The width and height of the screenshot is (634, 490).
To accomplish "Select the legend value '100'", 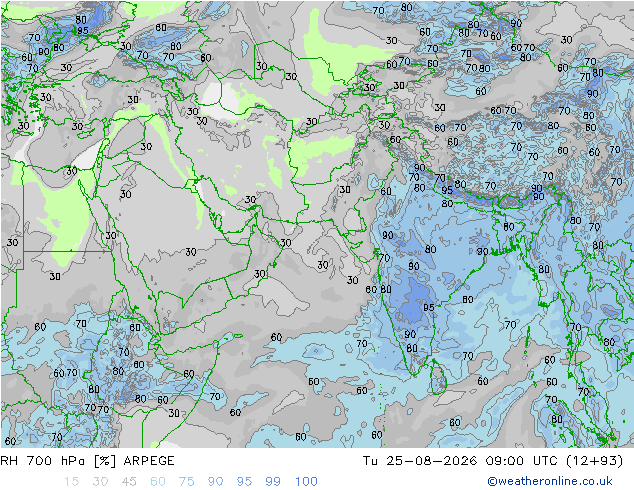I will [x=306, y=482].
